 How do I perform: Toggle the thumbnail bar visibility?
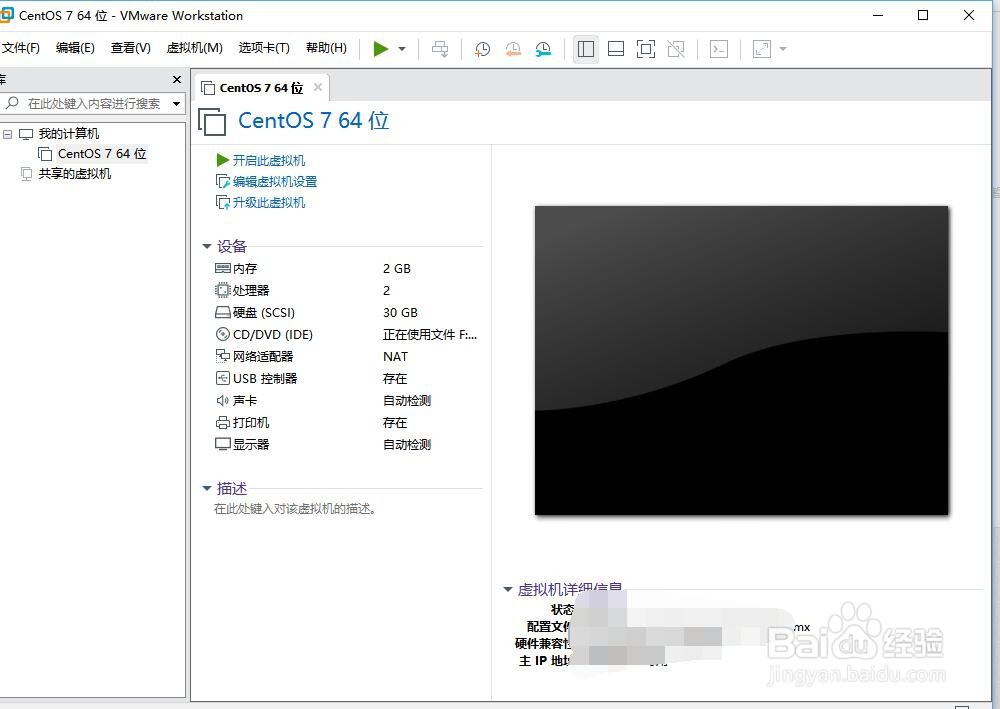click(616, 48)
